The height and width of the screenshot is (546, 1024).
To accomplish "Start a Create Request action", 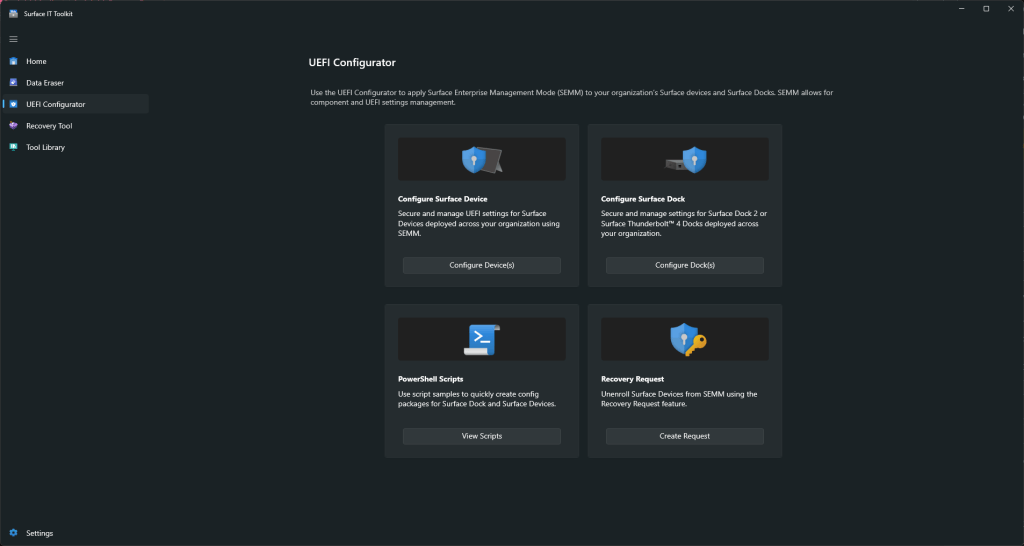I will click(x=684, y=436).
